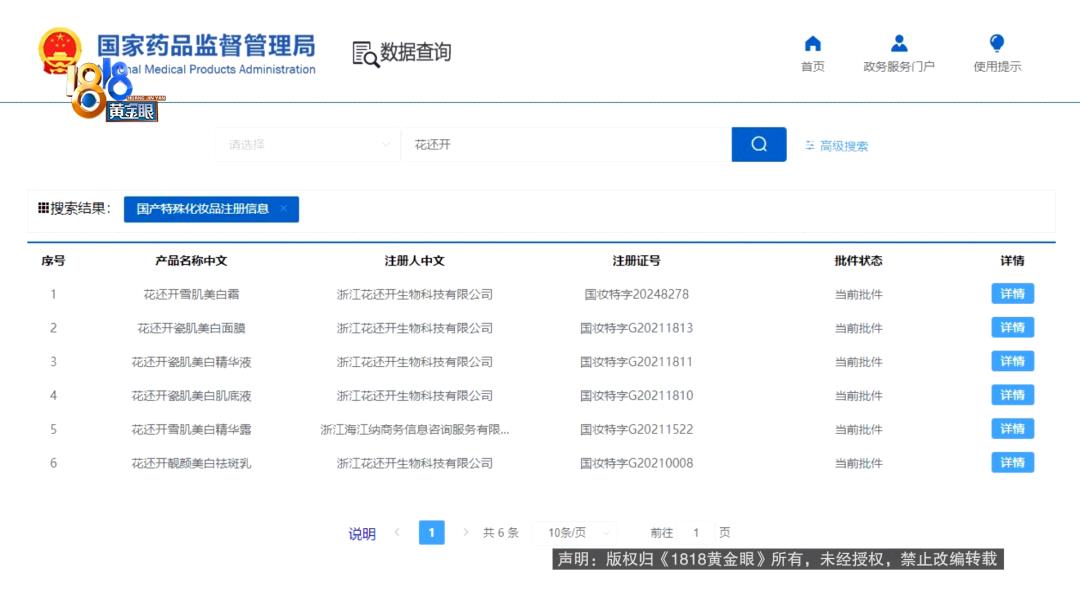View 详情 for 花还开雪肌美白精华露
Image resolution: width=1080 pixels, height=608 pixels.
[1012, 429]
